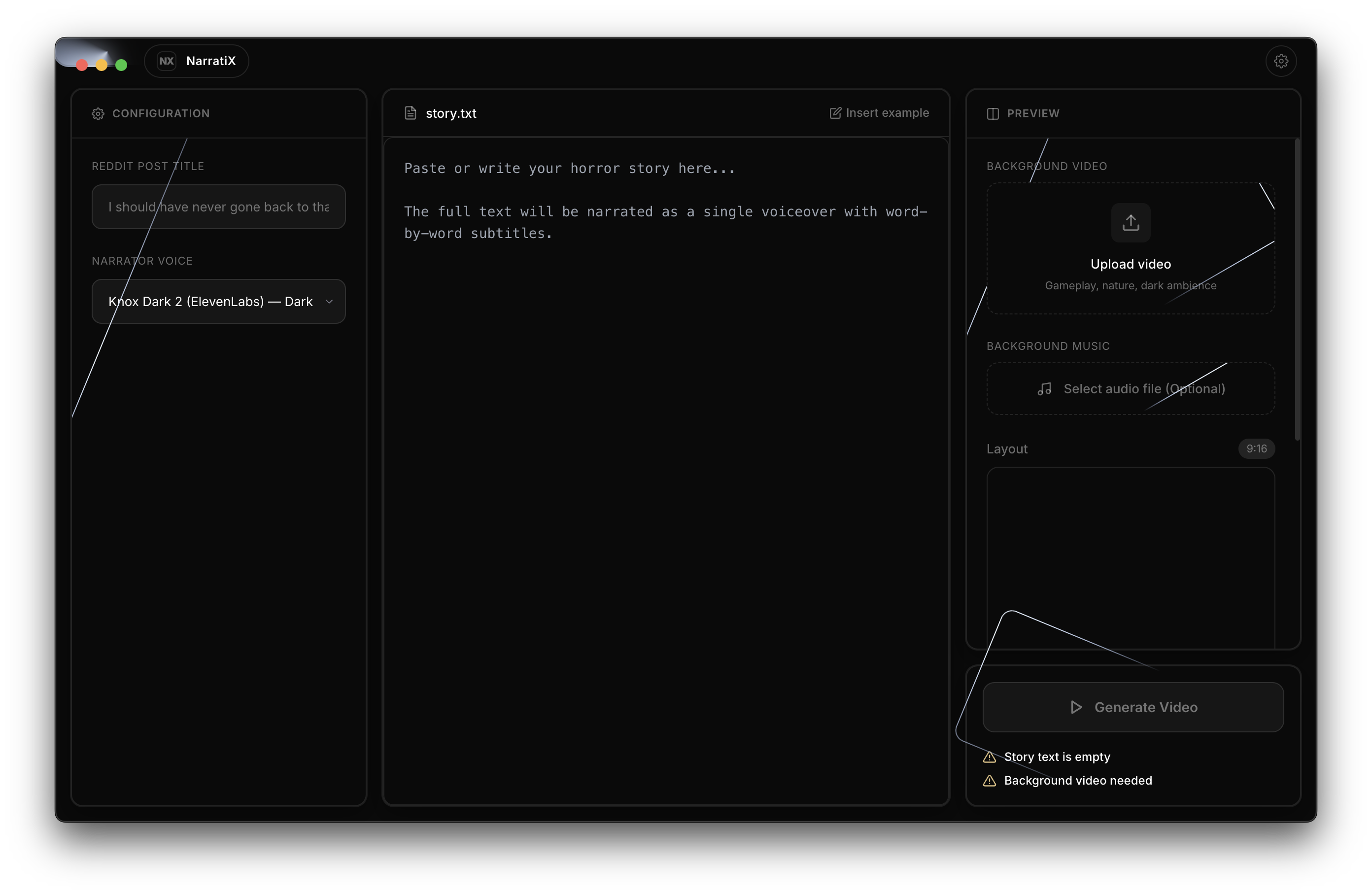
Task: Open the Narrator Voice dropdown
Action: (218, 301)
